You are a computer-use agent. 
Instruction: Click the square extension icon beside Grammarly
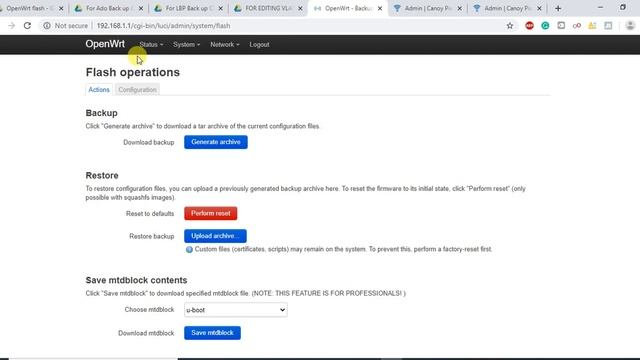(x=561, y=26)
